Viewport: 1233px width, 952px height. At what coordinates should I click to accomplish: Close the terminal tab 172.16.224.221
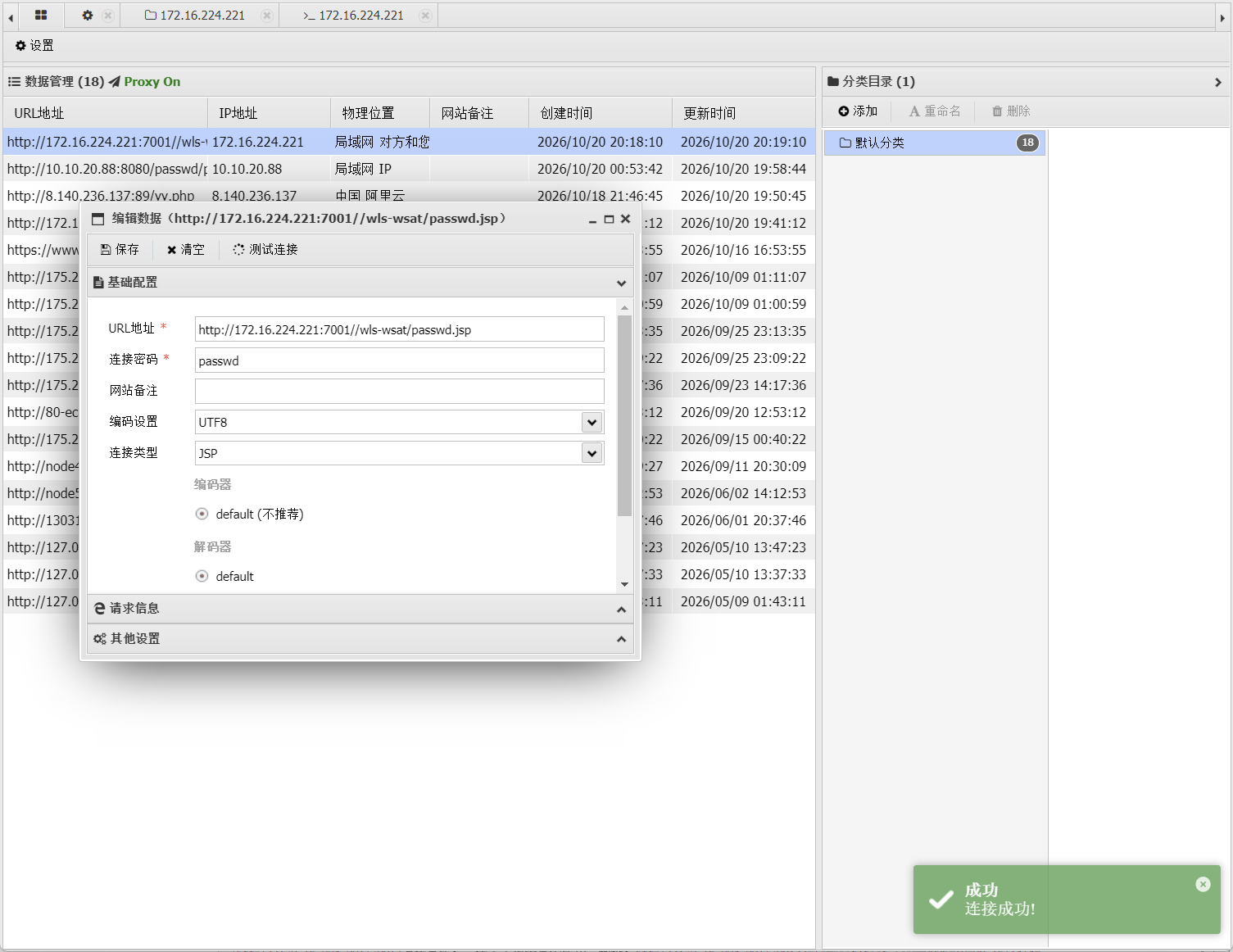[425, 15]
